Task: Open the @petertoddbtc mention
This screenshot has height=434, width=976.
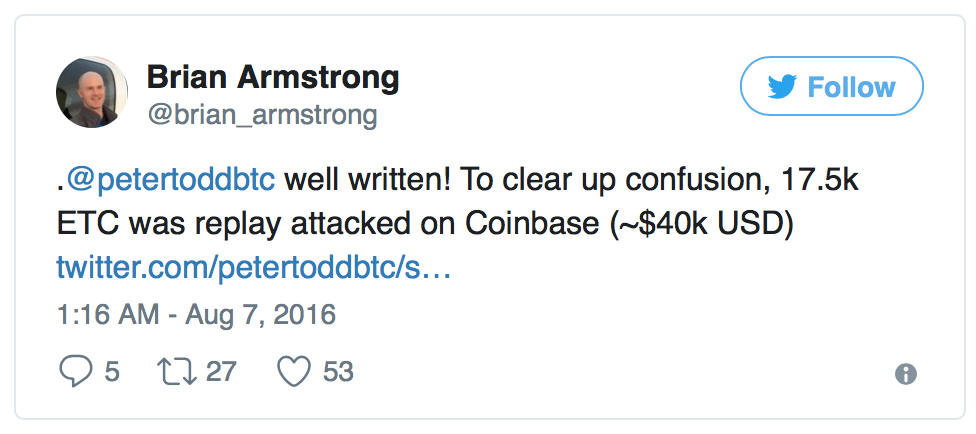Action: (169, 181)
